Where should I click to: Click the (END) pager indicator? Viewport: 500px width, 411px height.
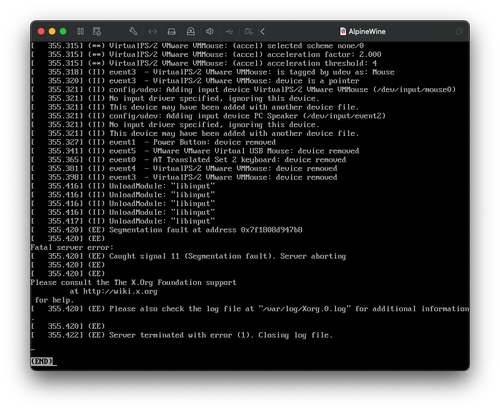42,361
